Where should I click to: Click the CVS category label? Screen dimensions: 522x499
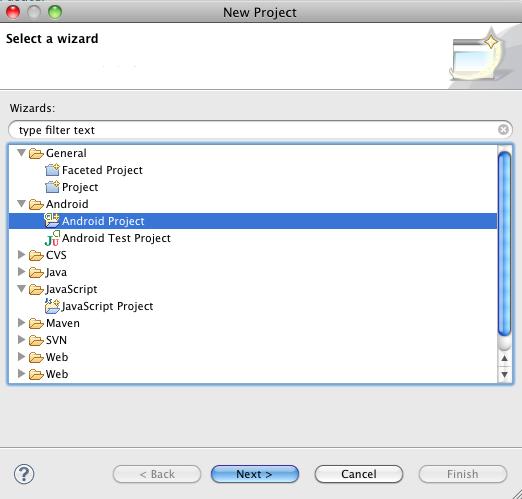56,255
